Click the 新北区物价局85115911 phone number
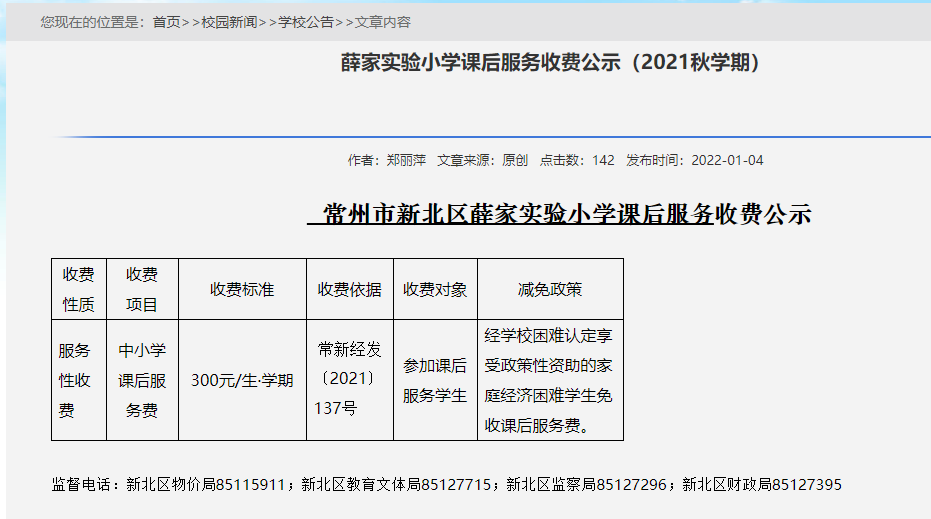Image resolution: width=931 pixels, height=519 pixels. pyautogui.click(x=205, y=485)
